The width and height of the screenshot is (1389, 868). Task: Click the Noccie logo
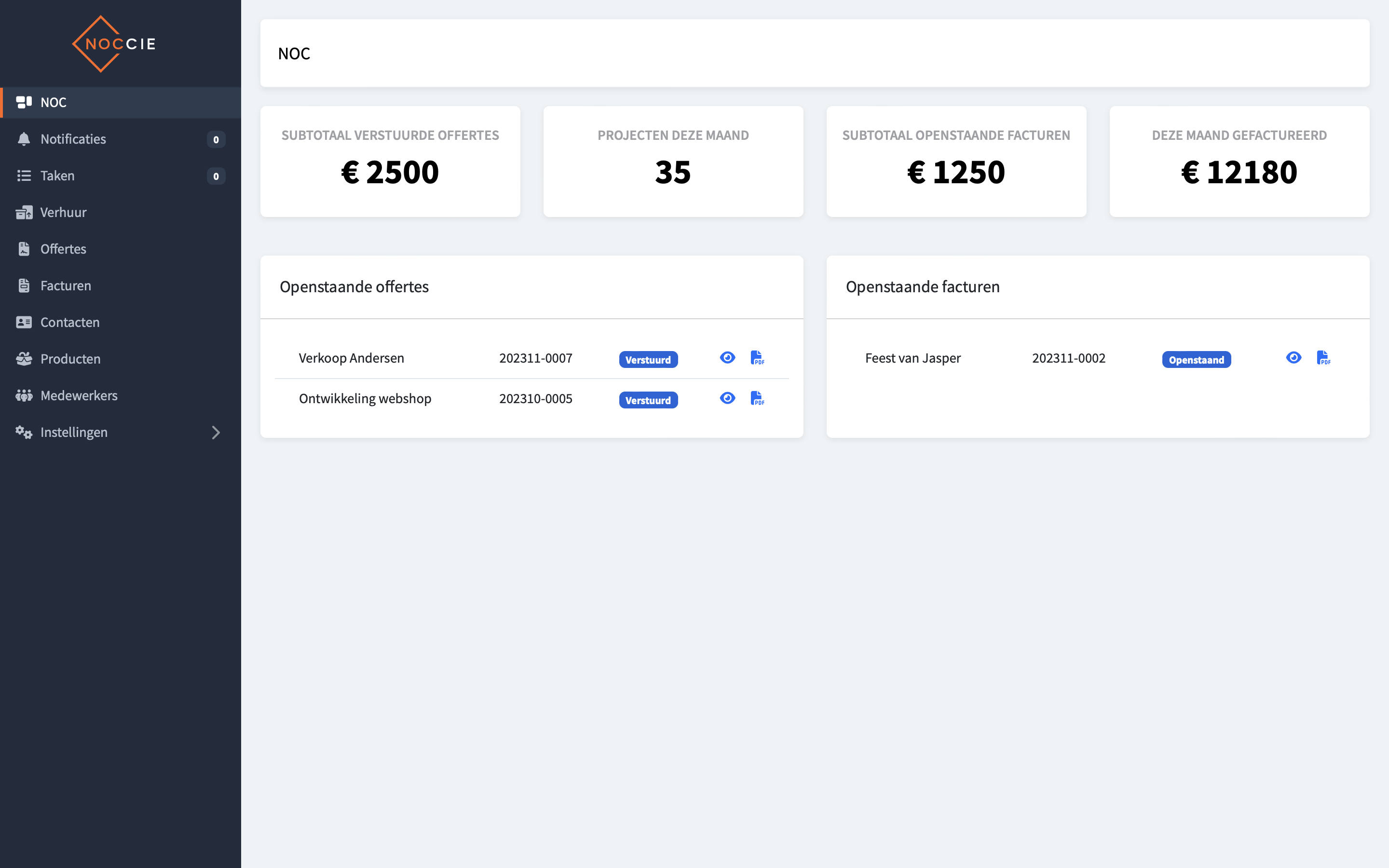pyautogui.click(x=114, y=44)
